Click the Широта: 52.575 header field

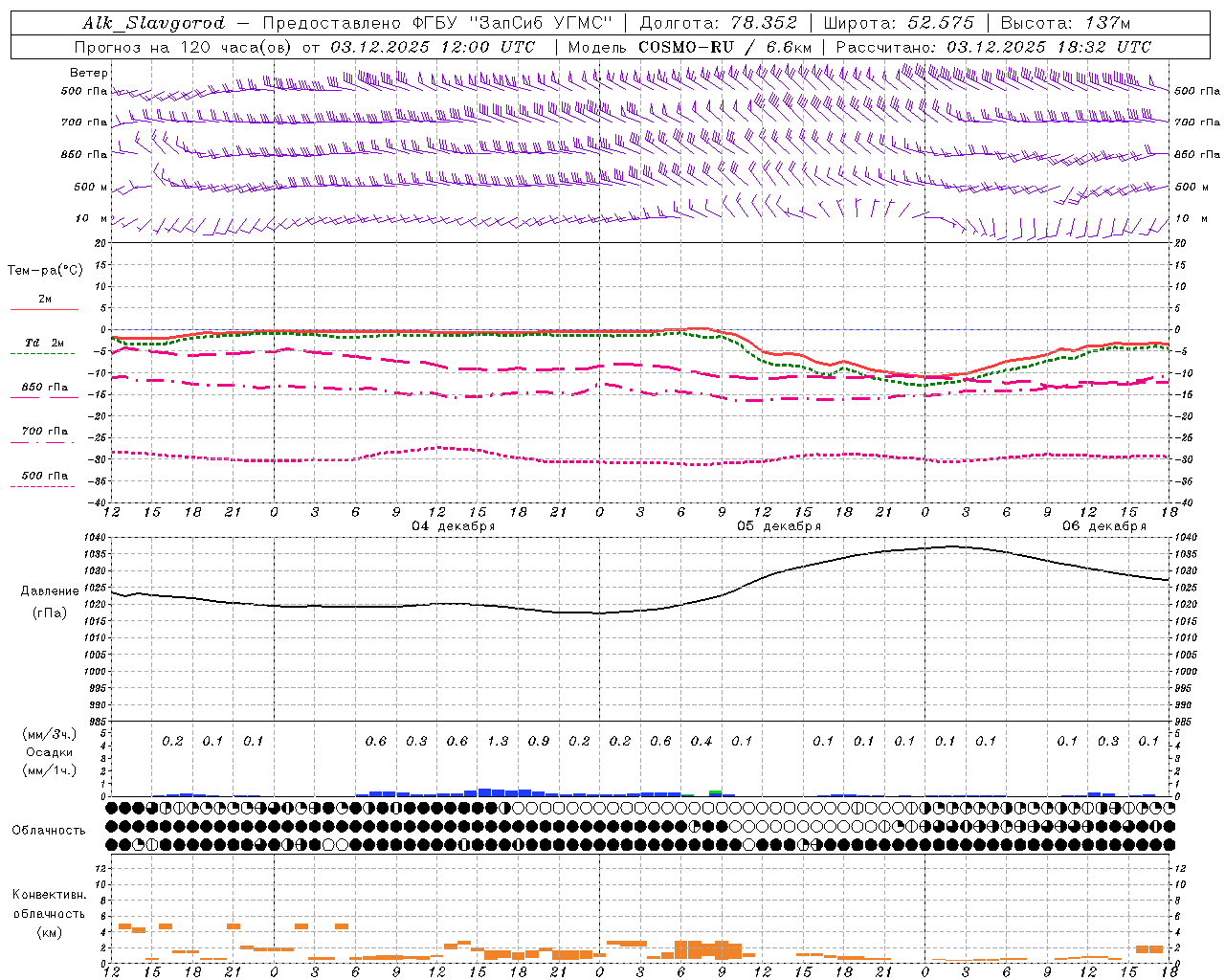(899, 23)
